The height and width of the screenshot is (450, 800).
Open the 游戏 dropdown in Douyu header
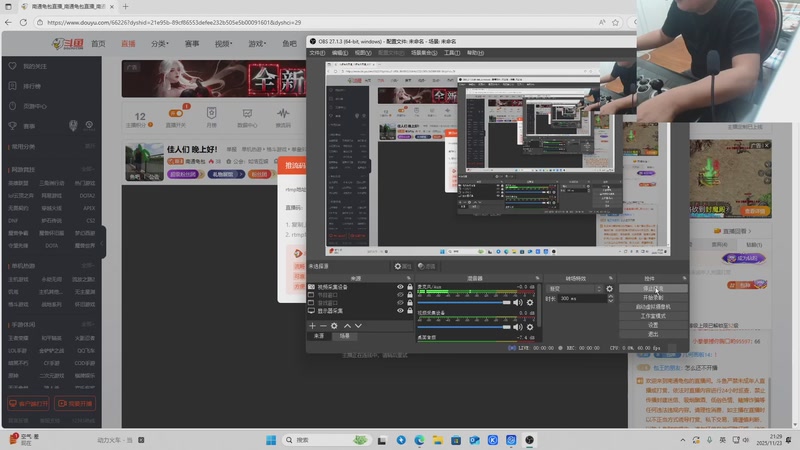pos(257,44)
